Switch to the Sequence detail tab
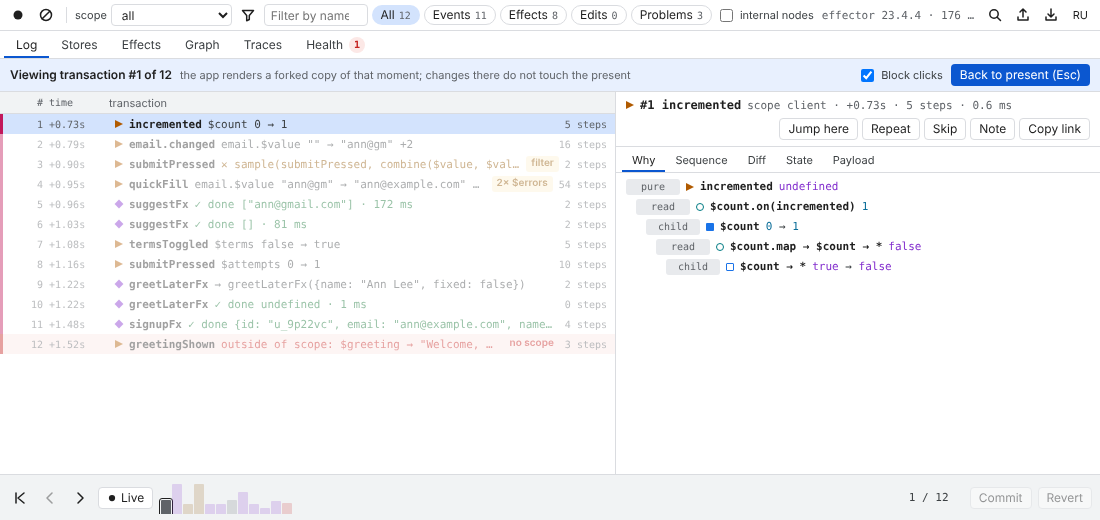The image size is (1100, 520). pyautogui.click(x=701, y=160)
